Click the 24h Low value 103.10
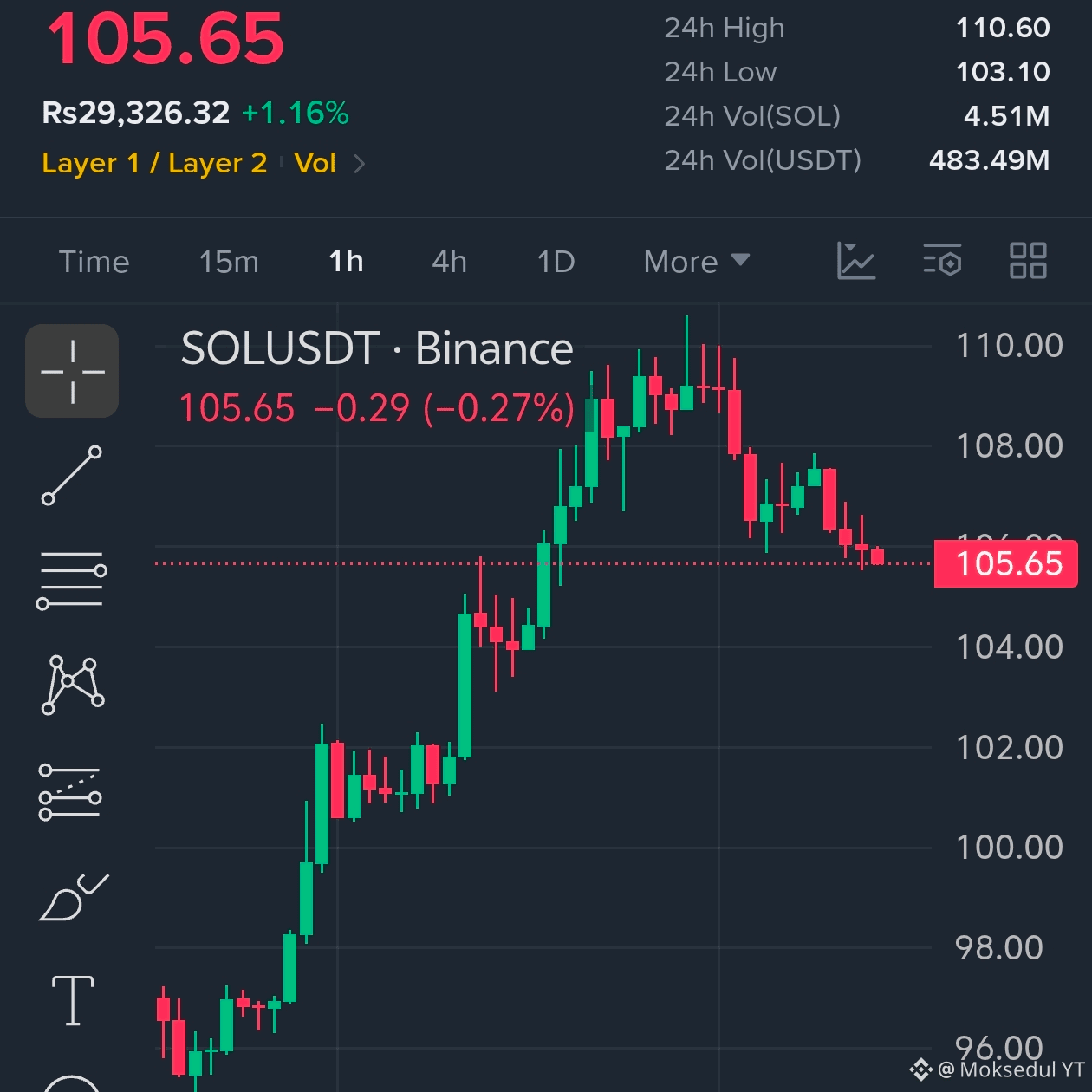The width and height of the screenshot is (1092, 1092). click(x=1003, y=72)
